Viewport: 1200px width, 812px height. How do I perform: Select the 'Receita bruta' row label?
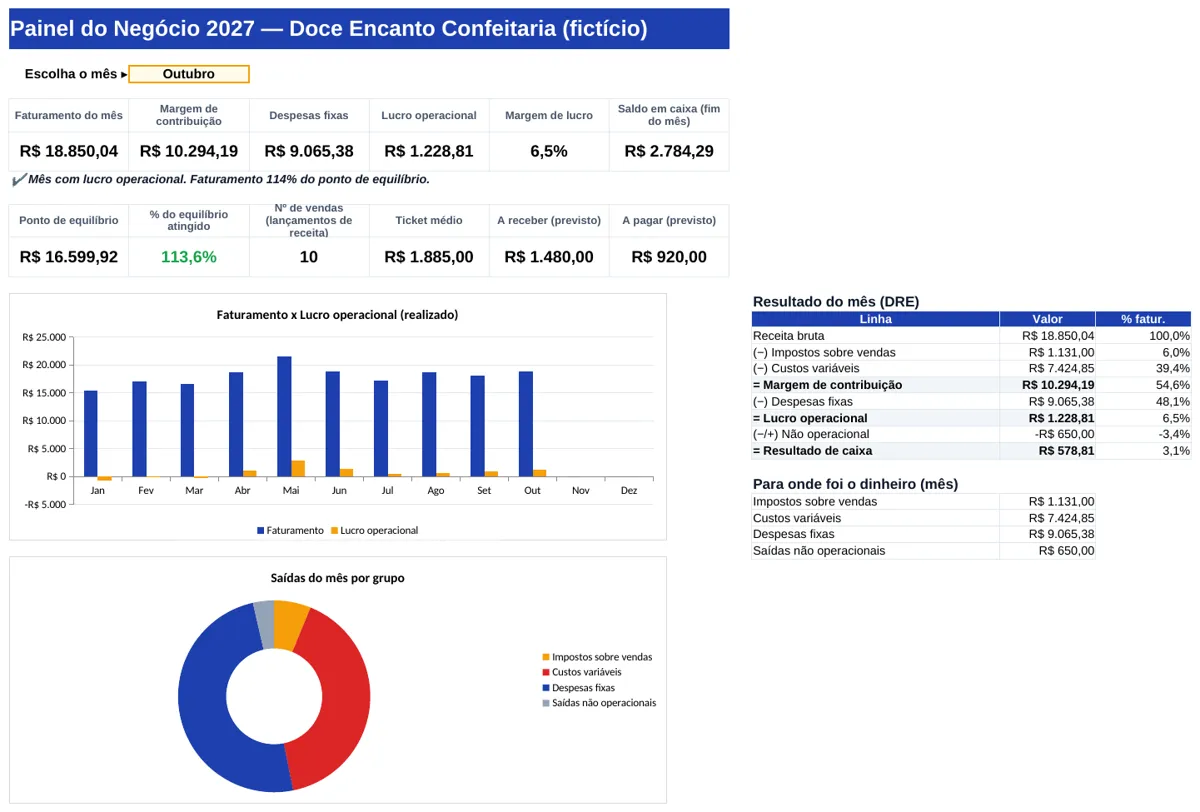pos(789,336)
